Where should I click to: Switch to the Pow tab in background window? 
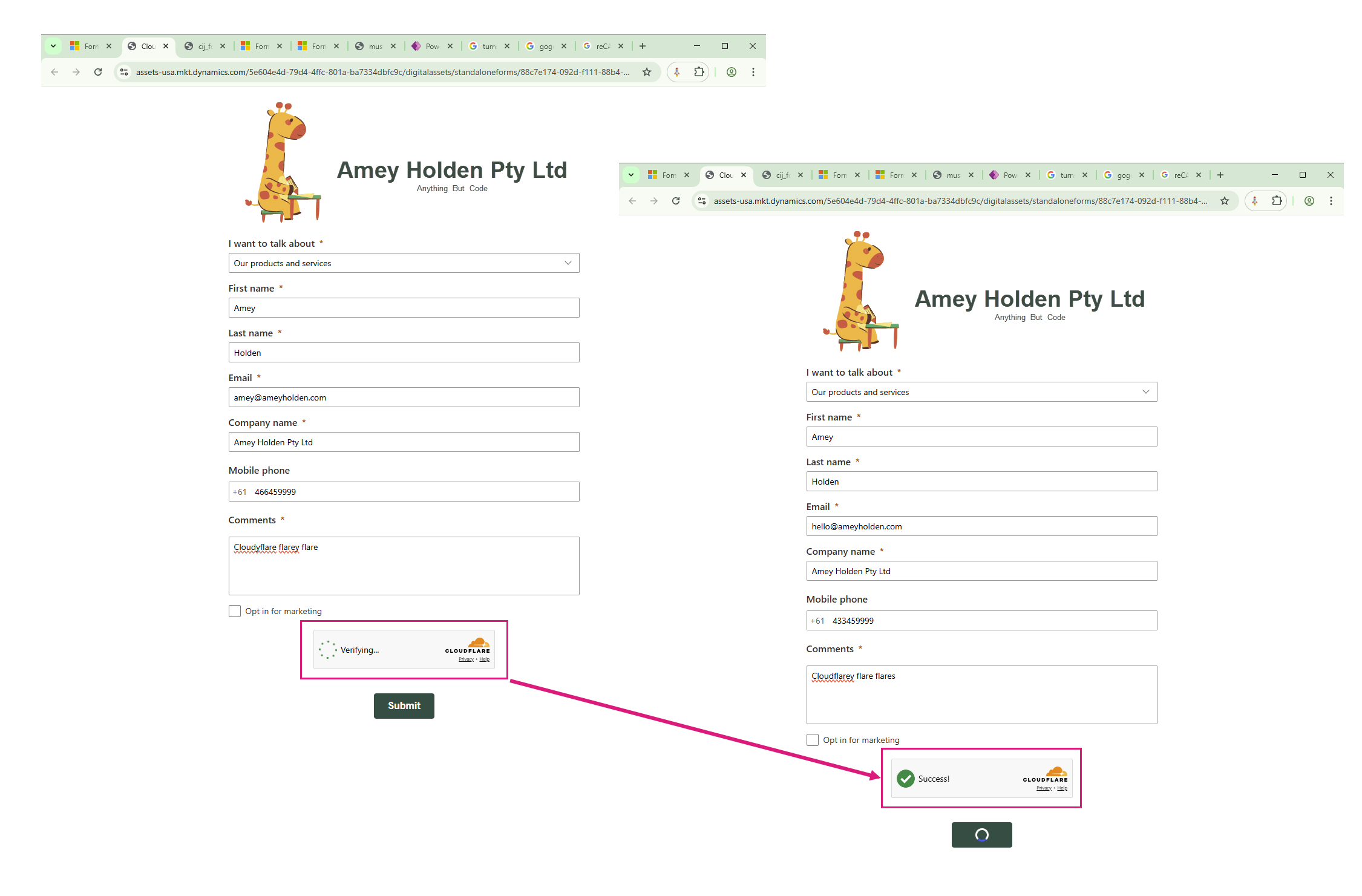[x=431, y=46]
